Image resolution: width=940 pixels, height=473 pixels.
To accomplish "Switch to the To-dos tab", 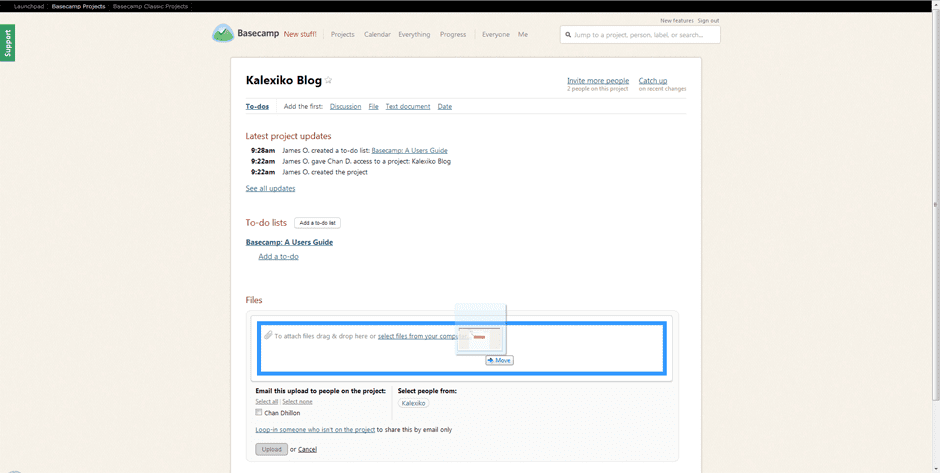I will 257,106.
